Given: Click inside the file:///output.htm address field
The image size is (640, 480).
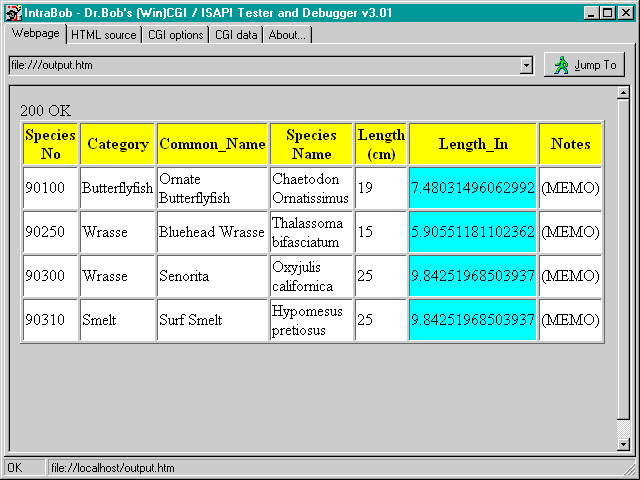Looking at the screenshot, I should pos(260,66).
